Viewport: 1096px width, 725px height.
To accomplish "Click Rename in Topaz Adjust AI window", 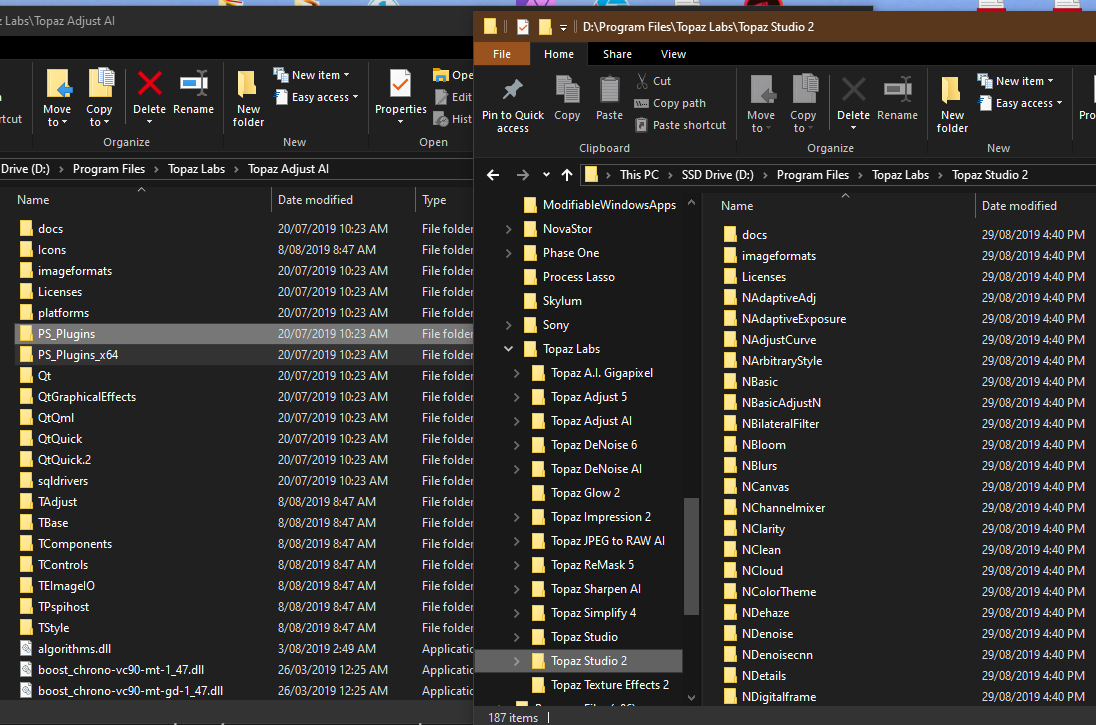I will 194,92.
